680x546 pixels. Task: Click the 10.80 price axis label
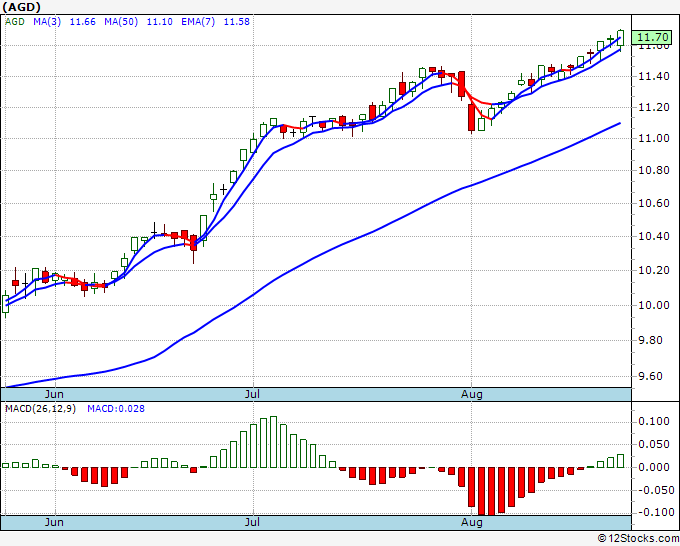[x=654, y=170]
